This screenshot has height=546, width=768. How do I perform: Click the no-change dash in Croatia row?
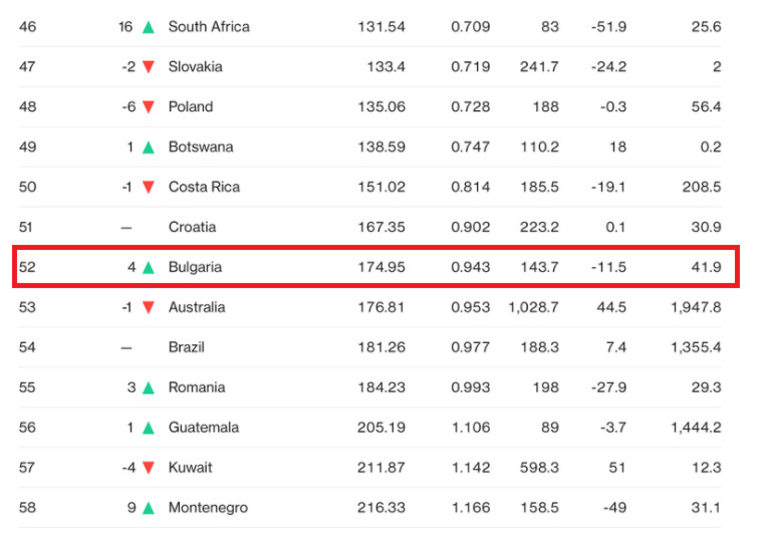click(x=126, y=227)
